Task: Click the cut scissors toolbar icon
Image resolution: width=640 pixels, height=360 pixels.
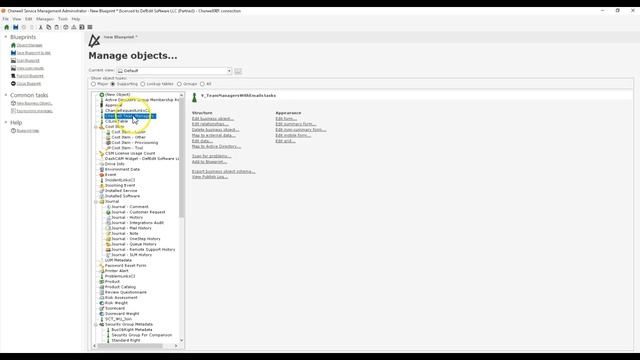Action: point(40,27)
